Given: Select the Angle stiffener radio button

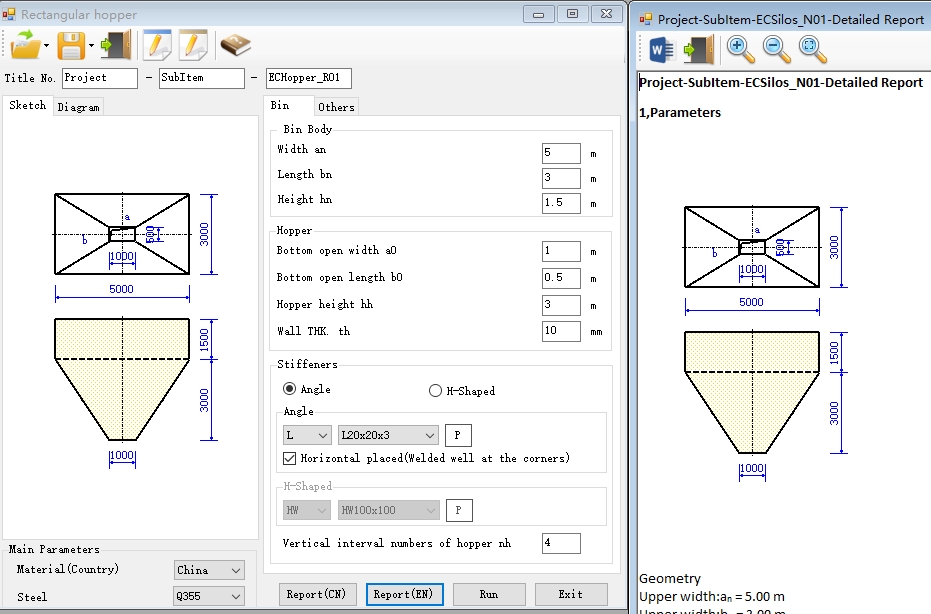Looking at the screenshot, I should [289, 389].
